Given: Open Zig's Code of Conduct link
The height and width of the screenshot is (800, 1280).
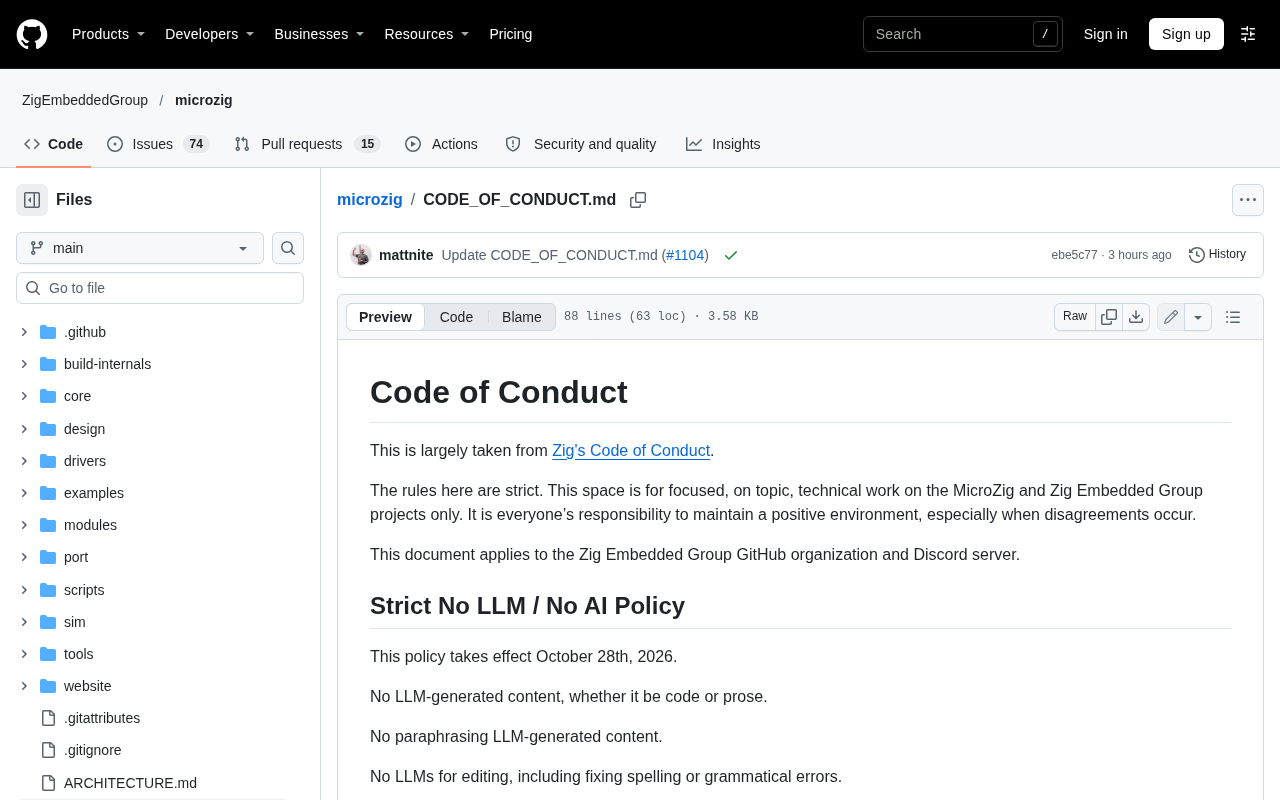Looking at the screenshot, I should 631,450.
